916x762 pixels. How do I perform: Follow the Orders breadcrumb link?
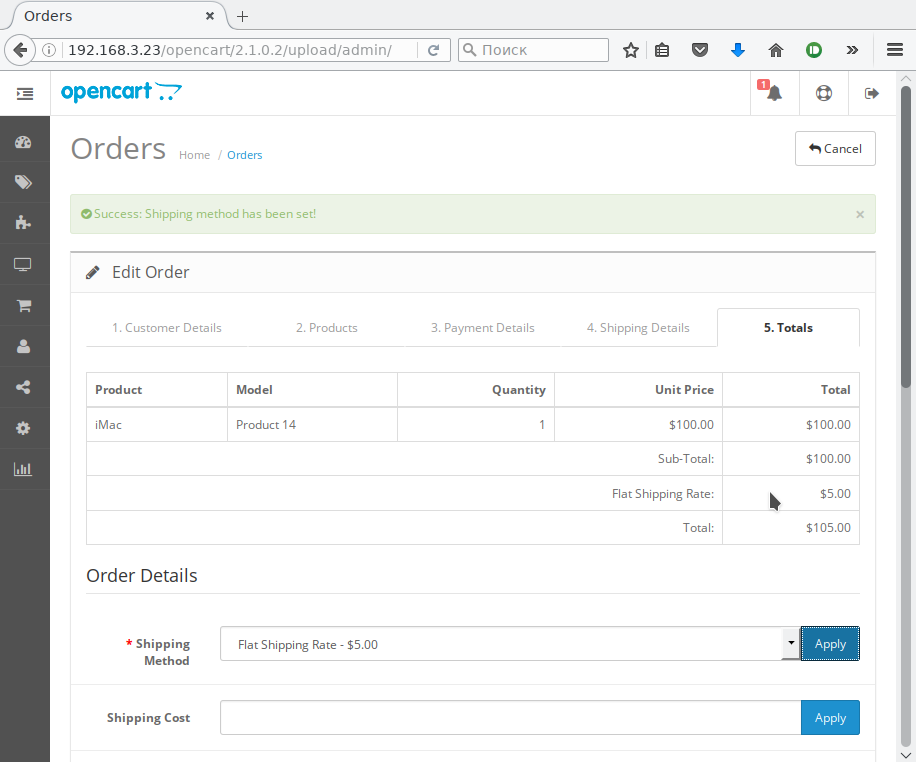(244, 155)
